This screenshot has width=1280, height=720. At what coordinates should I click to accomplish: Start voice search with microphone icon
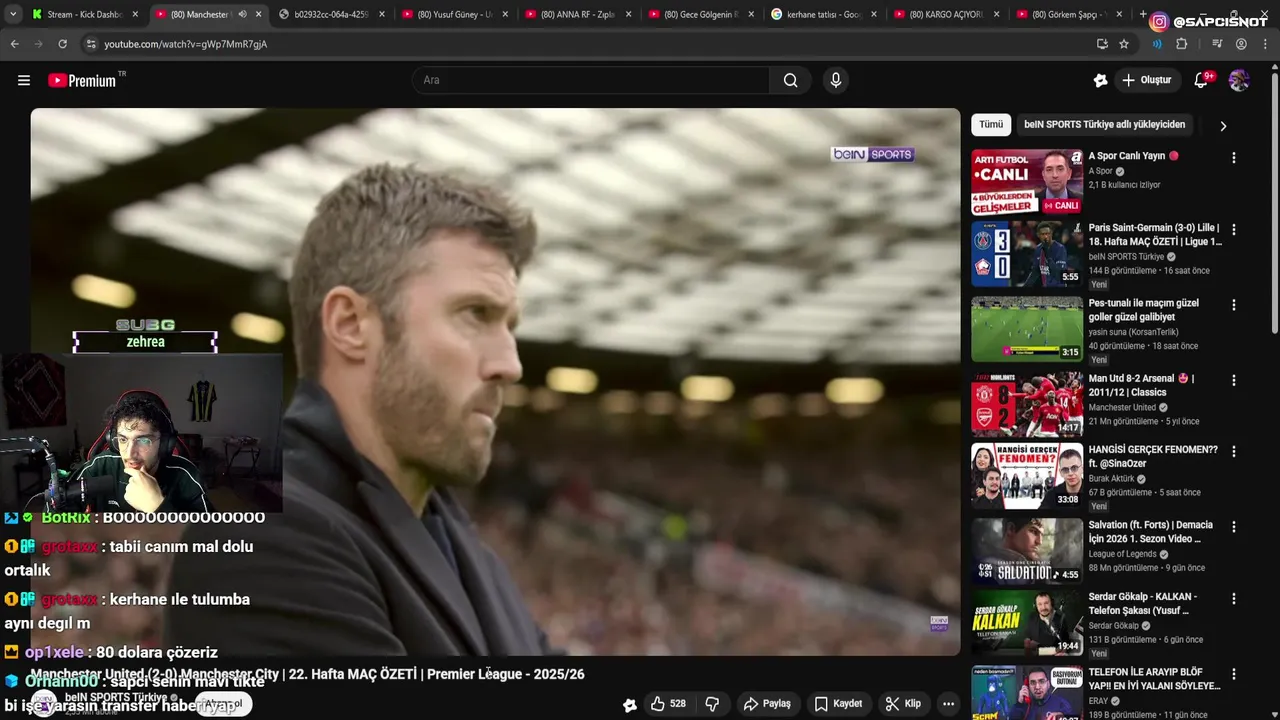coord(836,80)
